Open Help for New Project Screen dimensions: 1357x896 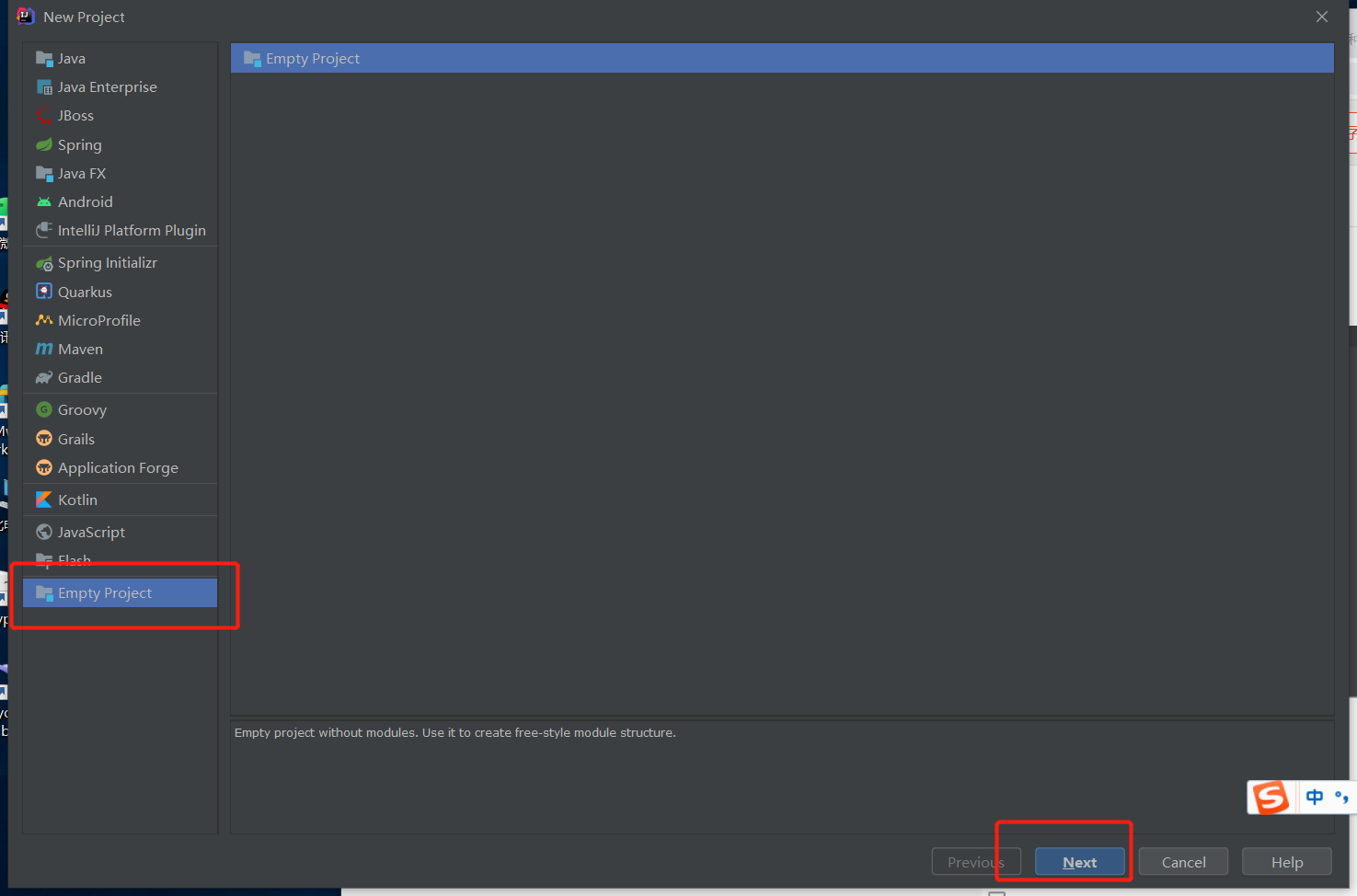click(x=1287, y=862)
